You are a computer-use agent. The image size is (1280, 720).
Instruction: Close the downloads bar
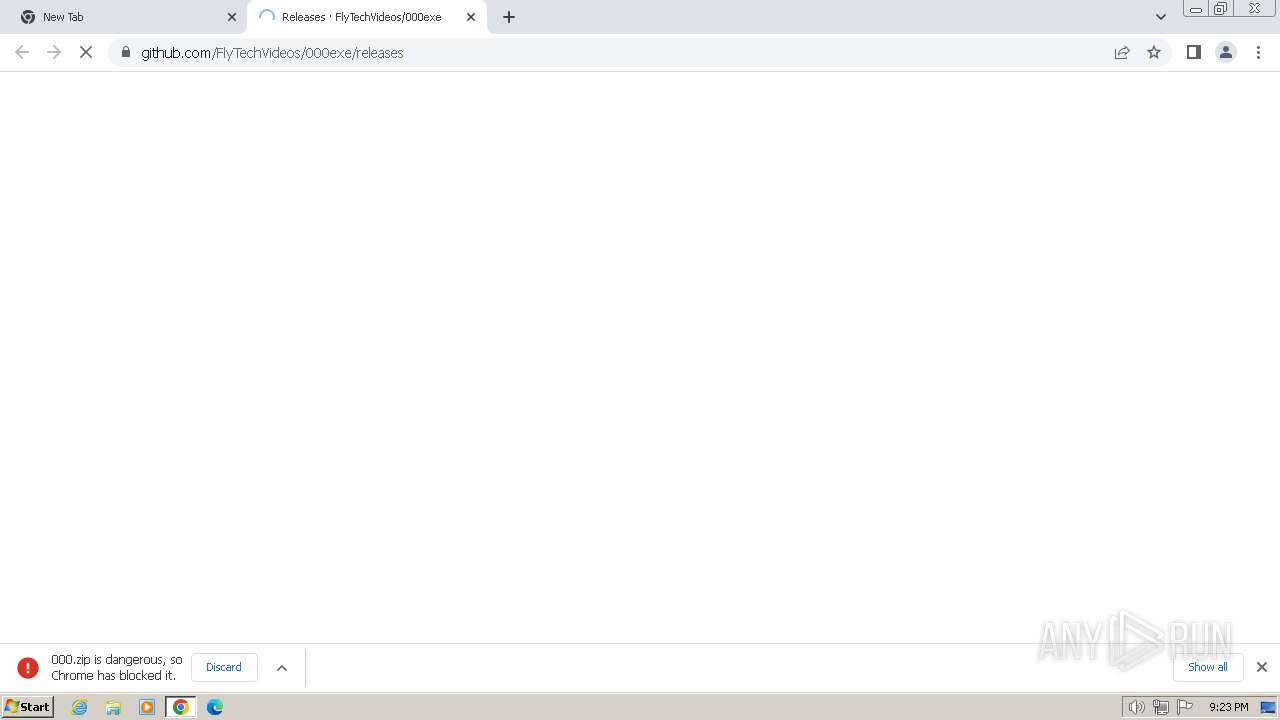point(1262,667)
